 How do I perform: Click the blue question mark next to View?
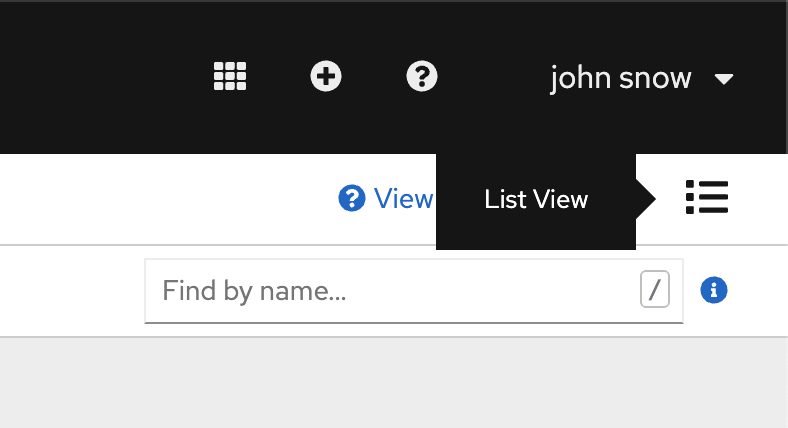352,198
